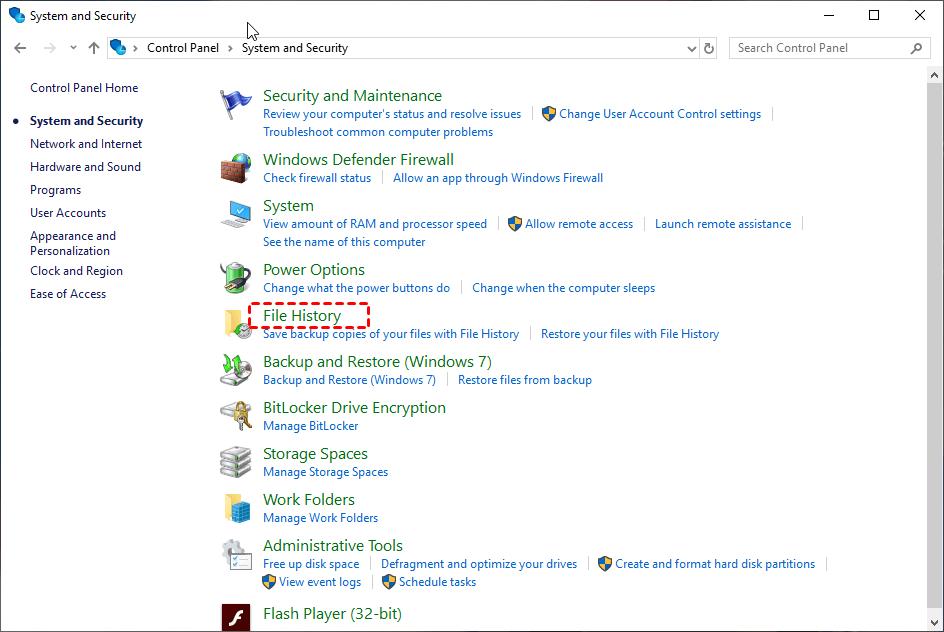Refresh the Control Panel address bar
The image size is (944, 632).
[x=710, y=48]
